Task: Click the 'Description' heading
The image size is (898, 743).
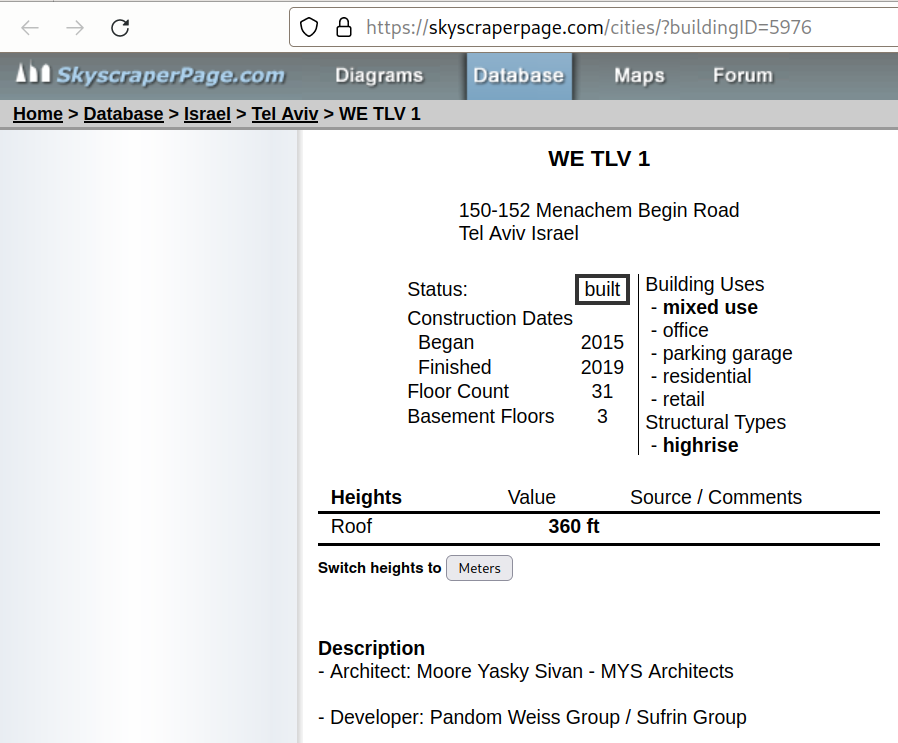Action: coord(371,648)
